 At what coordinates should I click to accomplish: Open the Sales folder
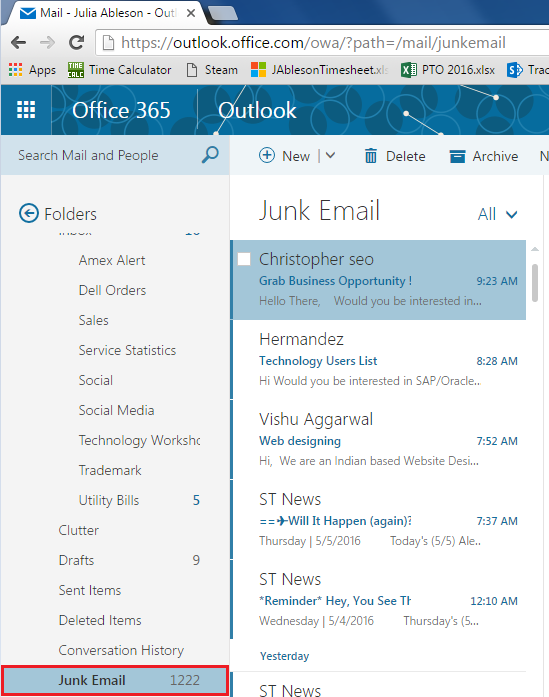click(x=93, y=320)
